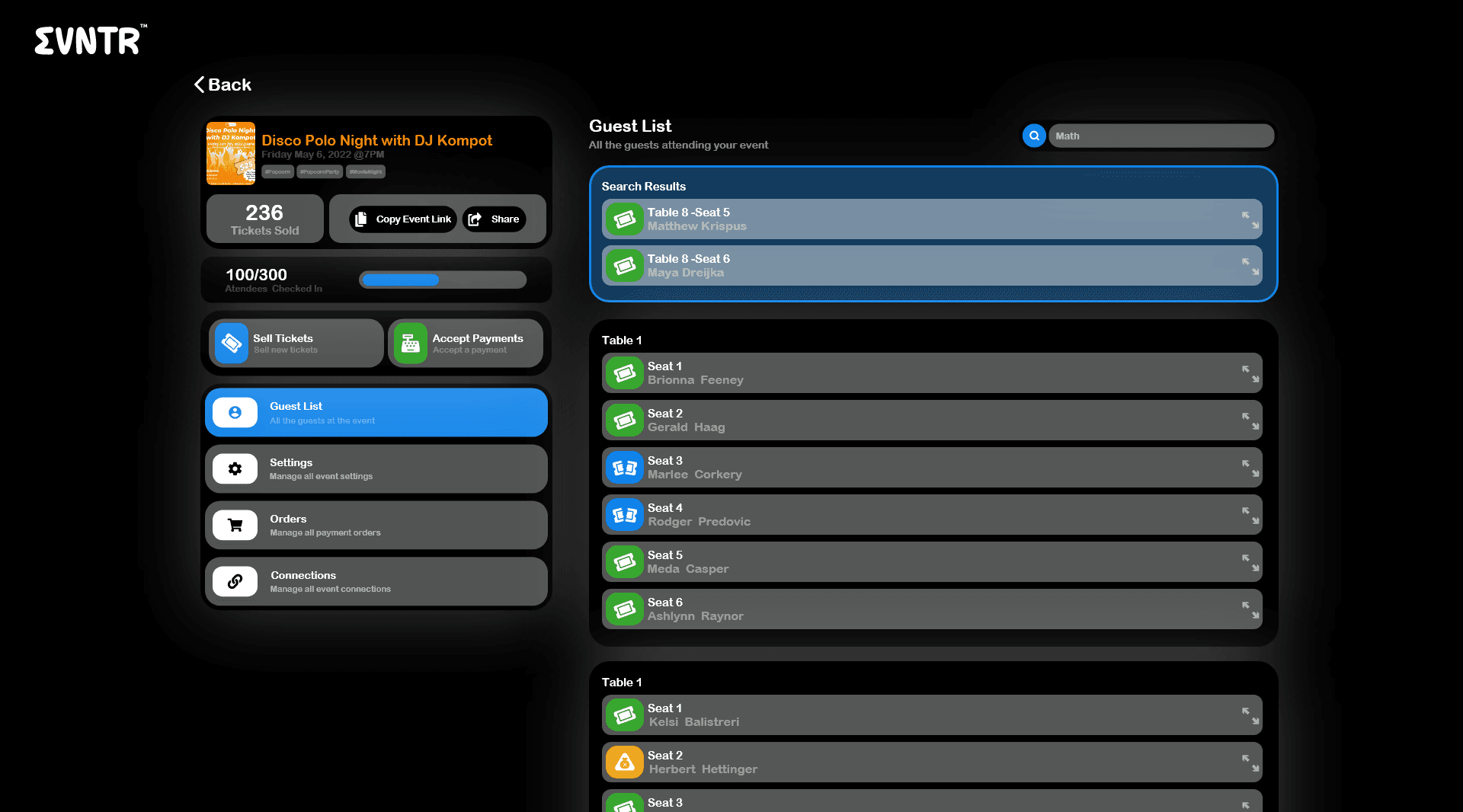Select the link icon for Connections
The image size is (1463, 812).
coord(235,581)
